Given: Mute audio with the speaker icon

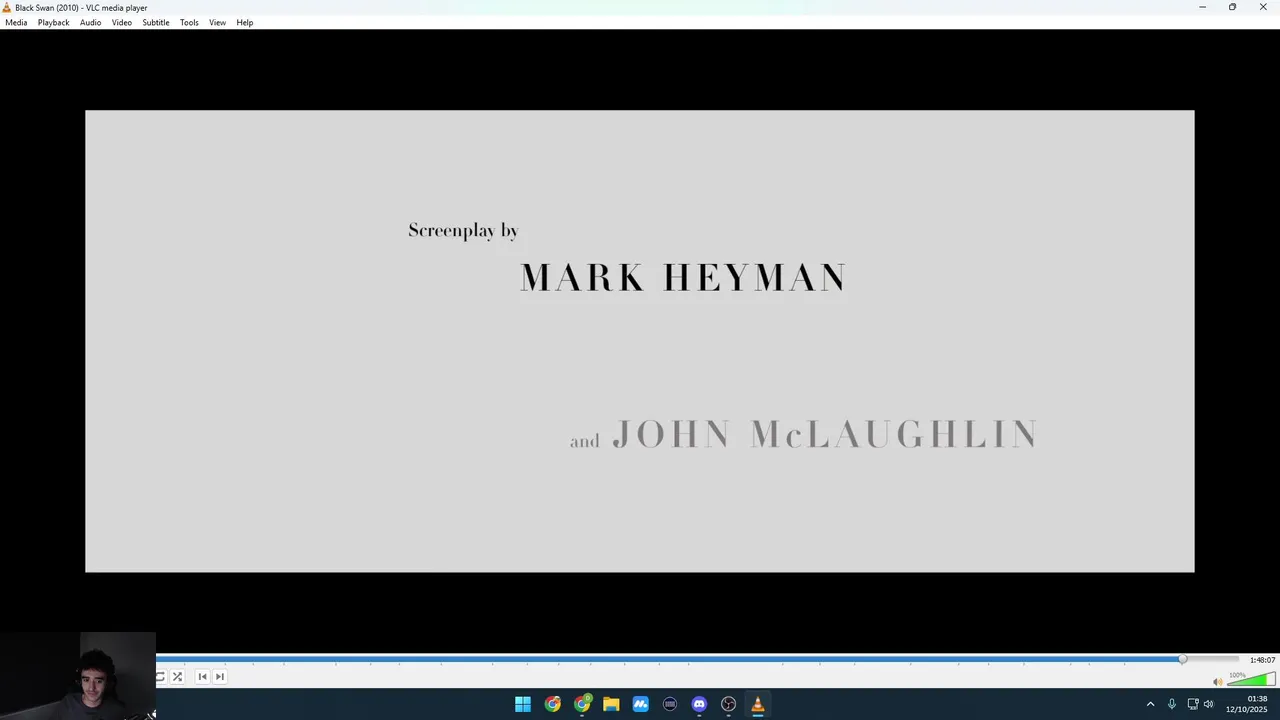Looking at the screenshot, I should (1217, 682).
